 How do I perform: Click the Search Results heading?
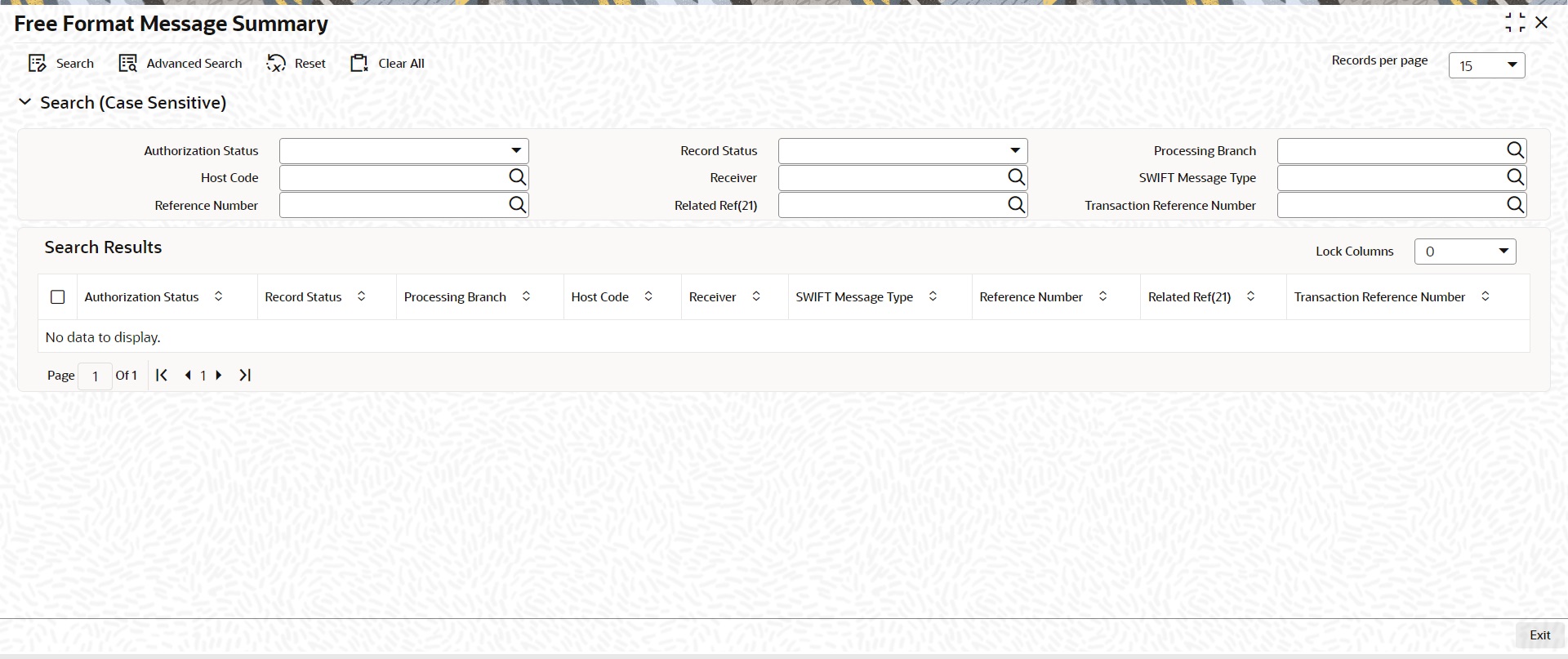(103, 247)
